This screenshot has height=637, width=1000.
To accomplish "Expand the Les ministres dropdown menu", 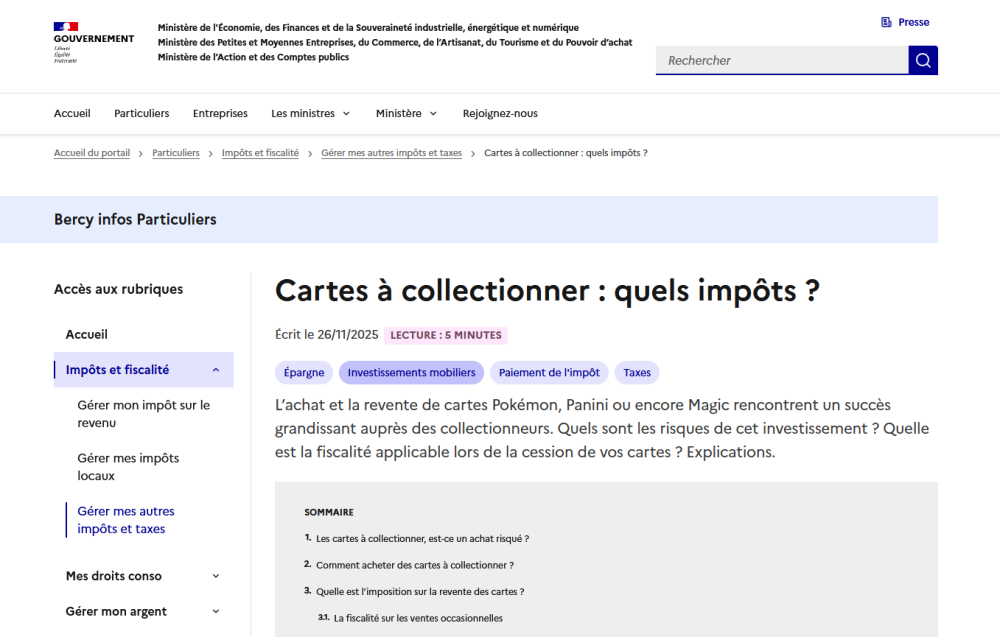I will 311,114.
